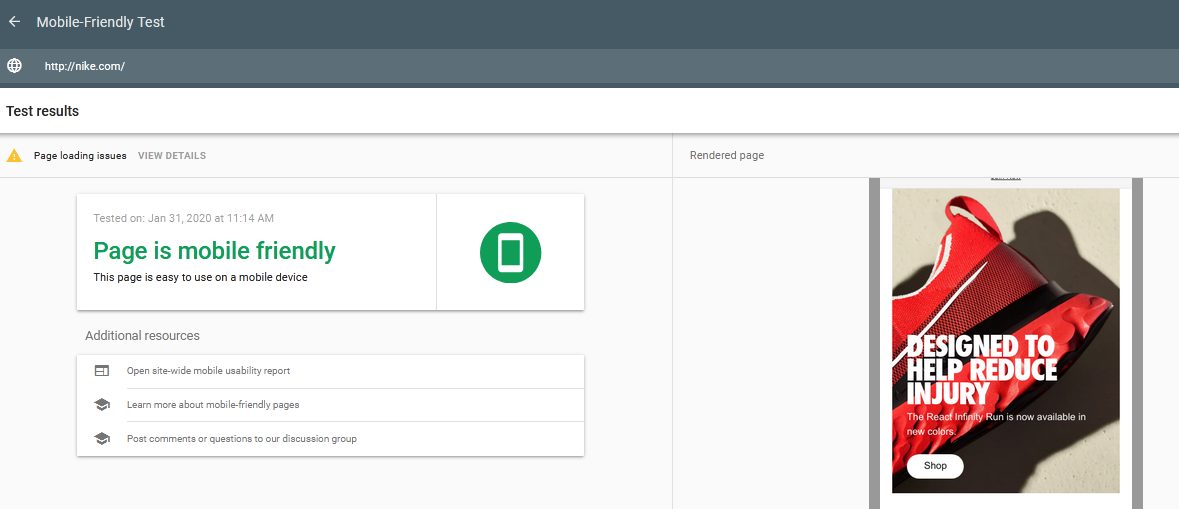Screen dimensions: 1179x509
Task: Click 'This page is easy to use' text
Action: (x=200, y=277)
